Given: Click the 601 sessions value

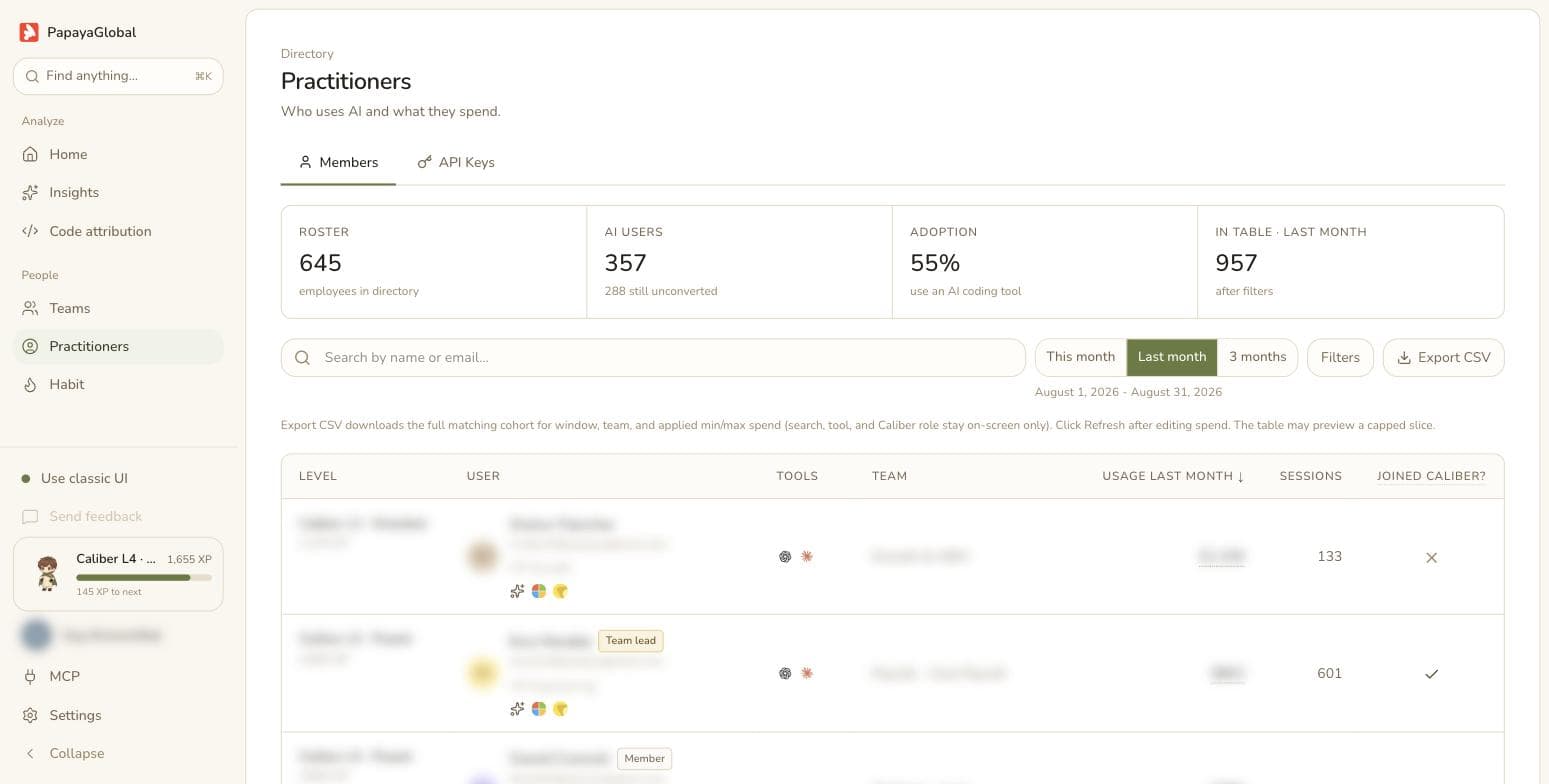Looking at the screenshot, I should pos(1329,673).
